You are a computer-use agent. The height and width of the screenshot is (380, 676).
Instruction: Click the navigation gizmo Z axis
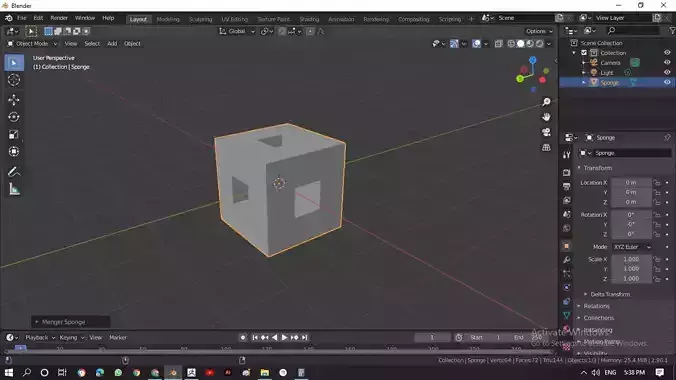point(533,60)
